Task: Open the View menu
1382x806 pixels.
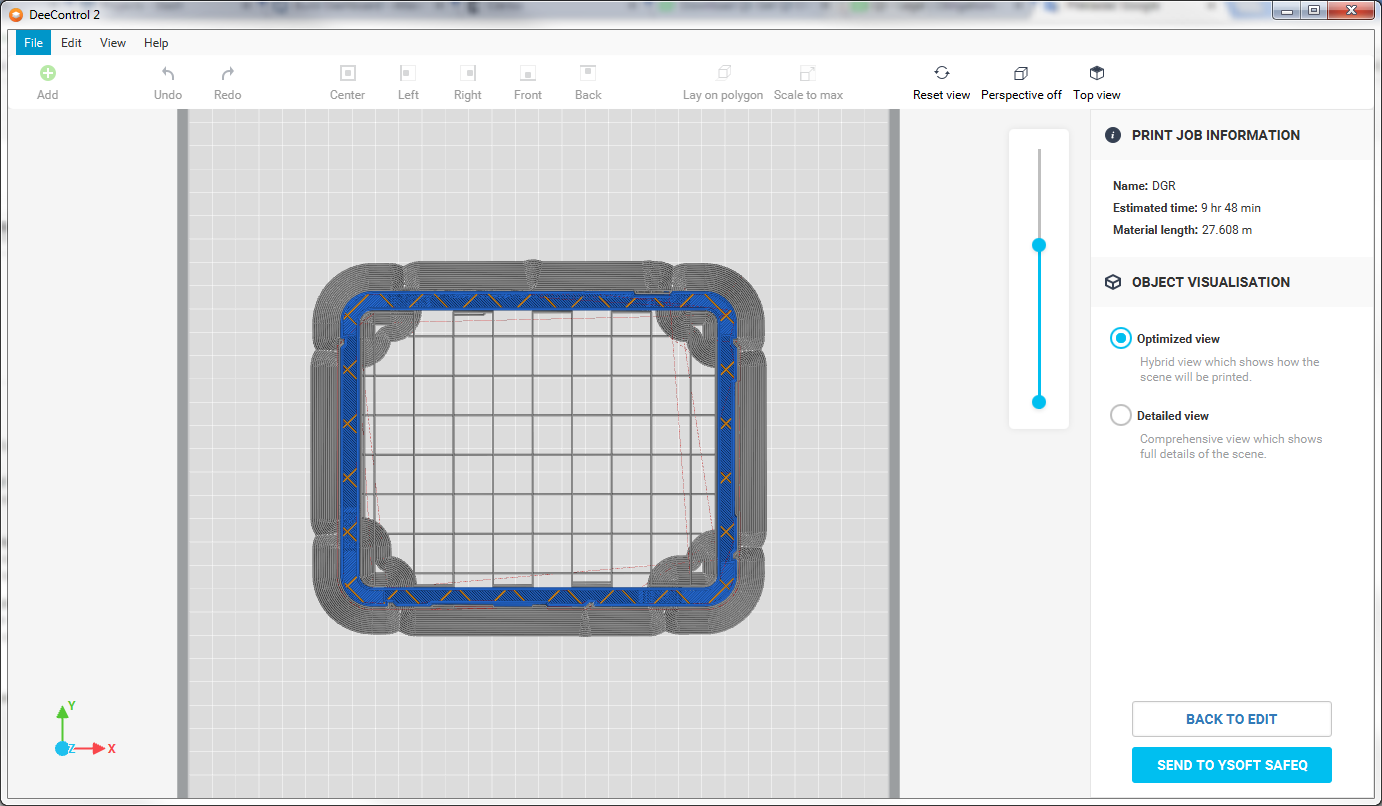Action: (x=113, y=43)
